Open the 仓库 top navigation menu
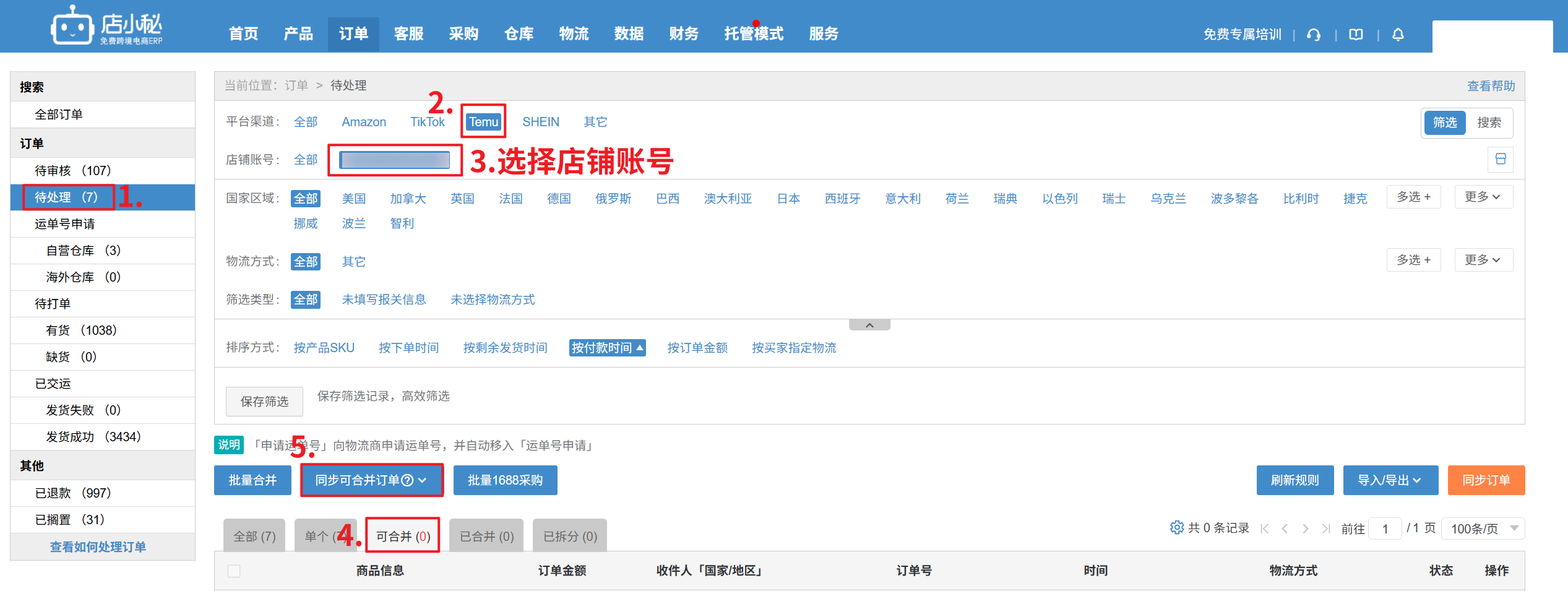Screen dimensions: 1568x591 519,34
